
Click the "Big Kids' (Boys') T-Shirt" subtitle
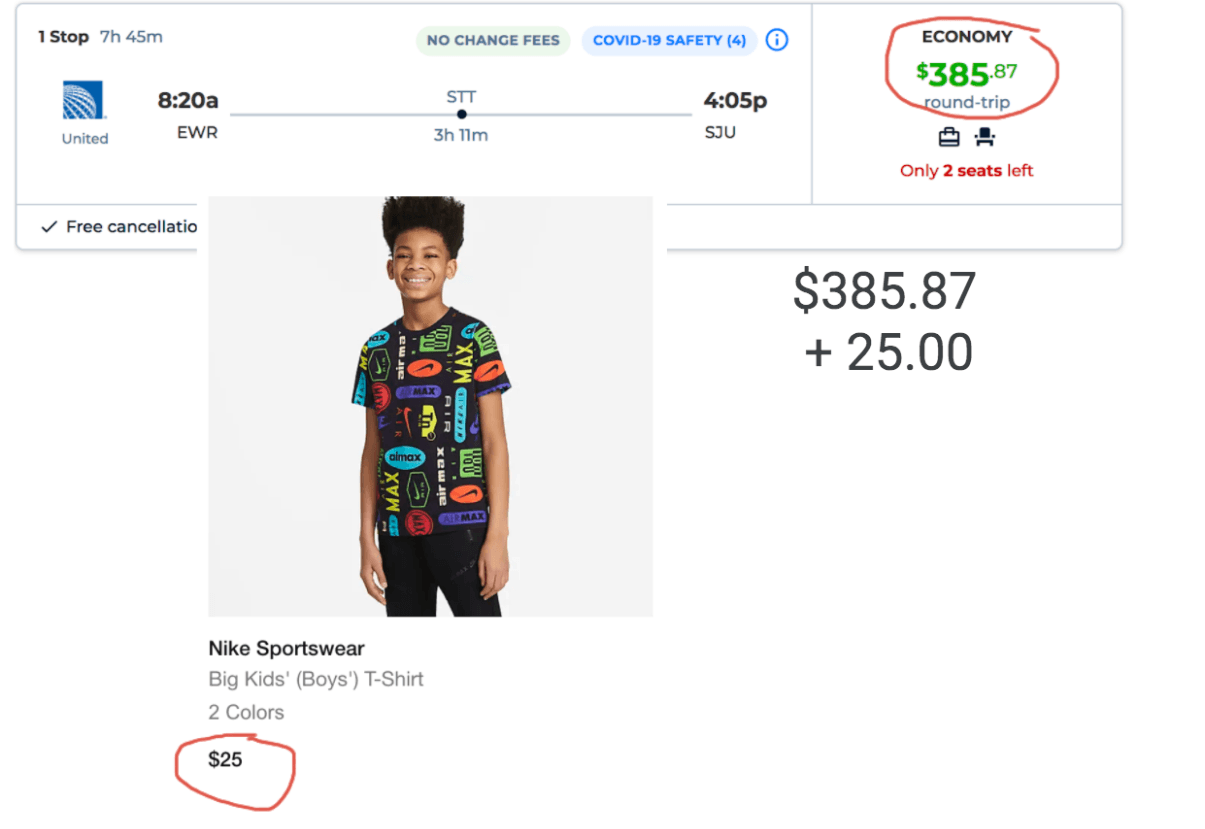pyautogui.click(x=316, y=679)
